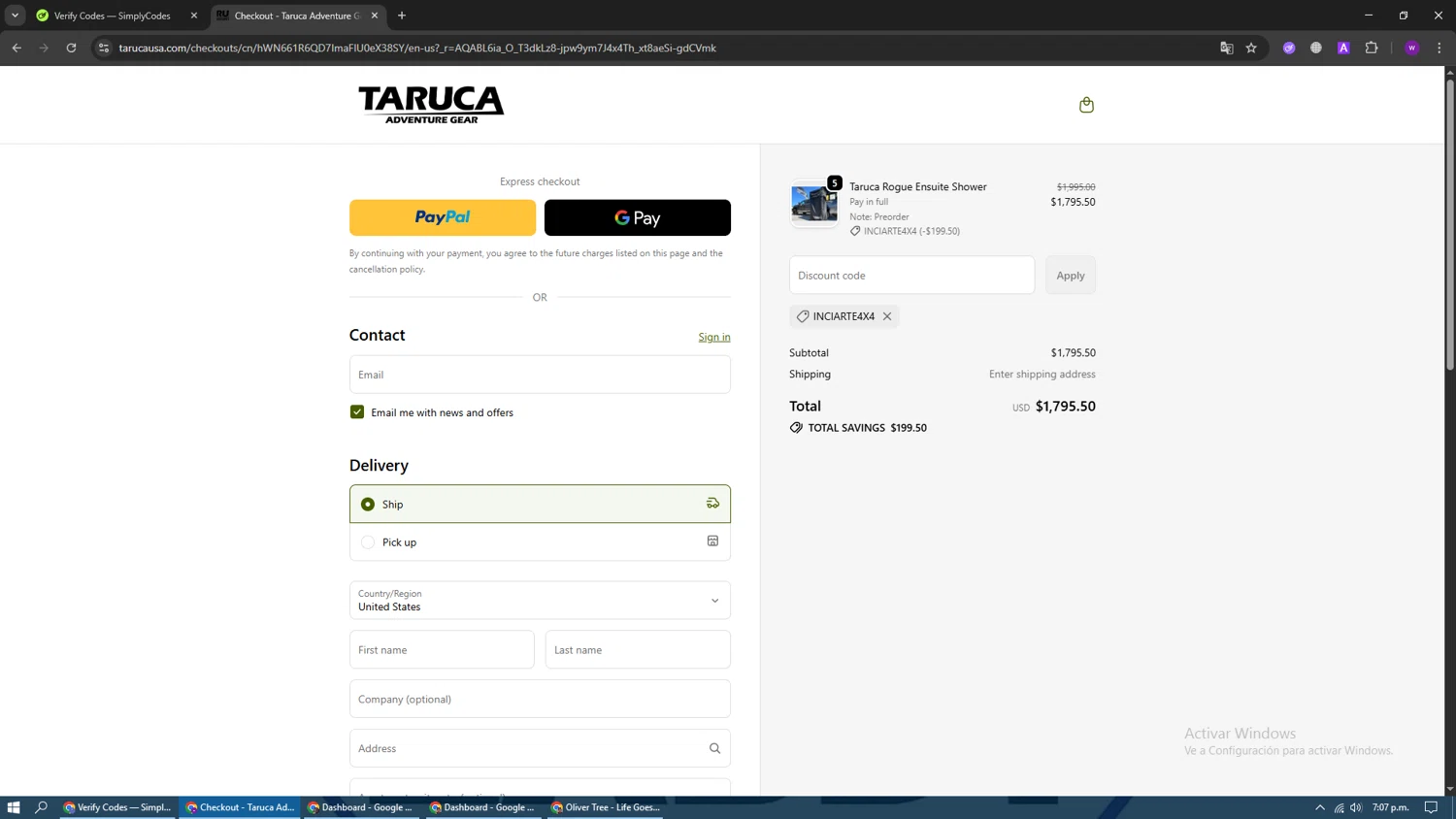
Task: Select the Ship delivery option
Action: pyautogui.click(x=540, y=504)
